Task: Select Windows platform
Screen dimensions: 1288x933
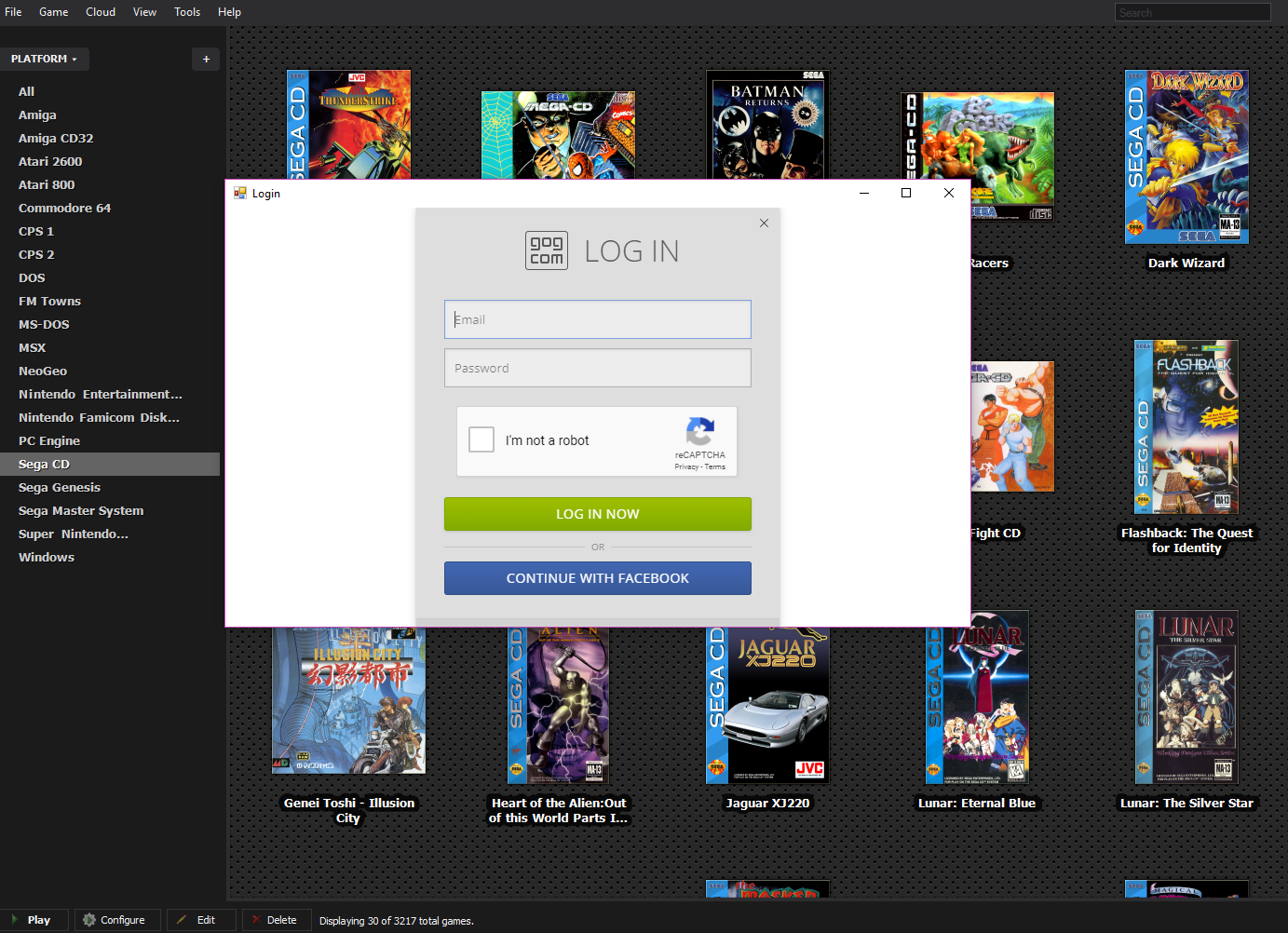Action: coord(110,557)
